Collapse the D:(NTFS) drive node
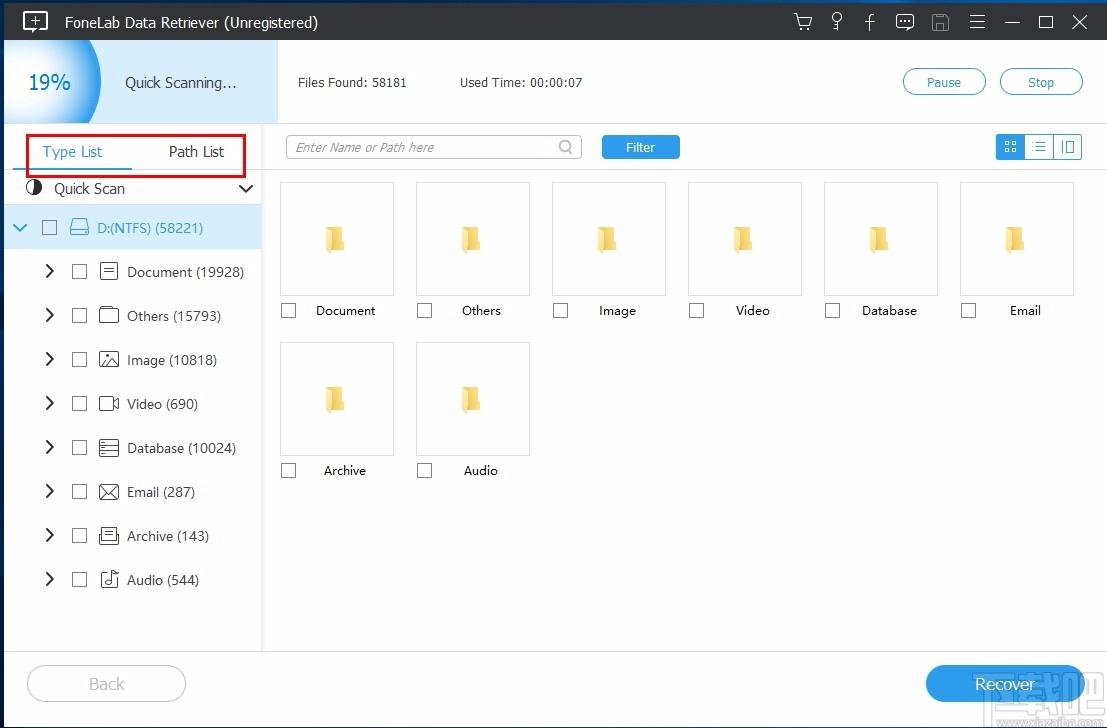This screenshot has height=728, width=1107. point(20,227)
